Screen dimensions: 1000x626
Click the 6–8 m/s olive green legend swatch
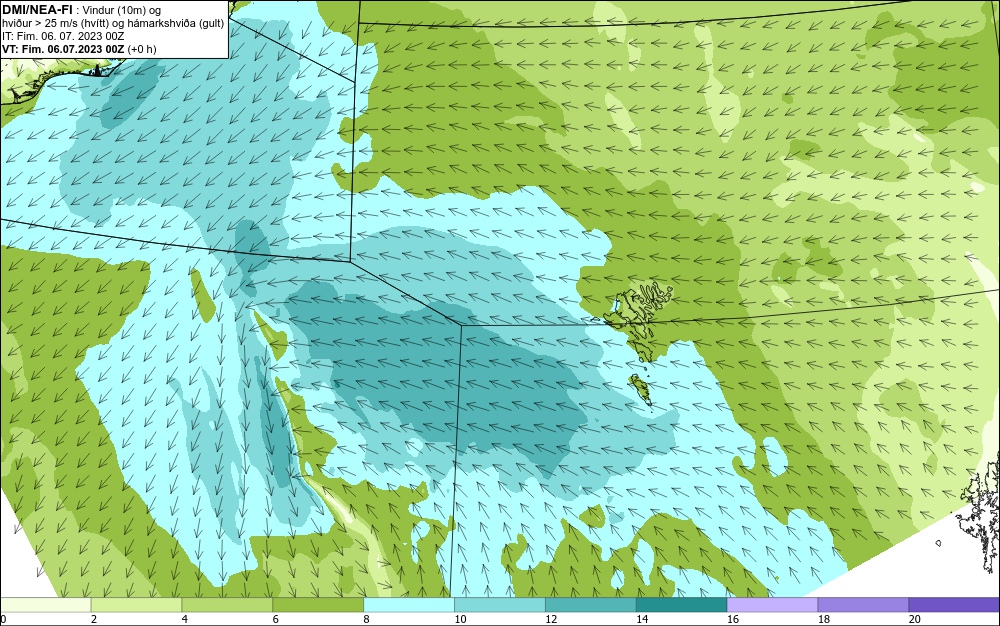click(x=318, y=604)
